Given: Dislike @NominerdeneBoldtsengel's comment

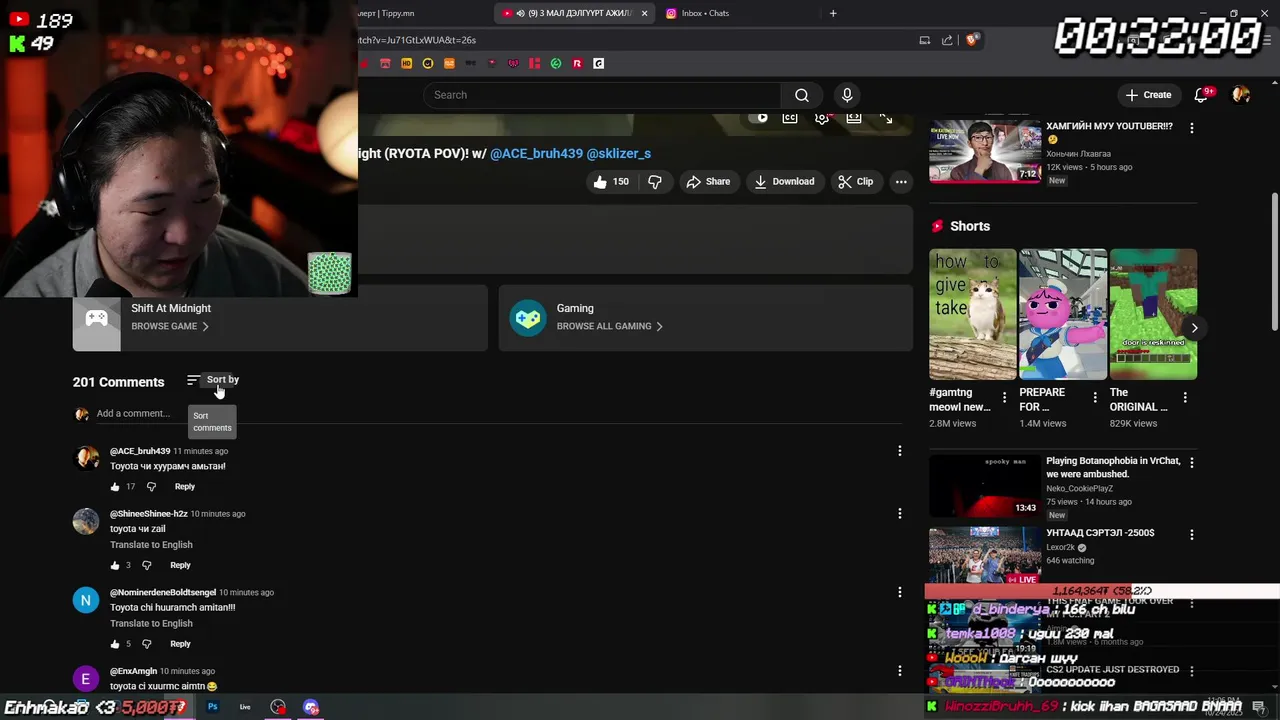Looking at the screenshot, I should [147, 645].
